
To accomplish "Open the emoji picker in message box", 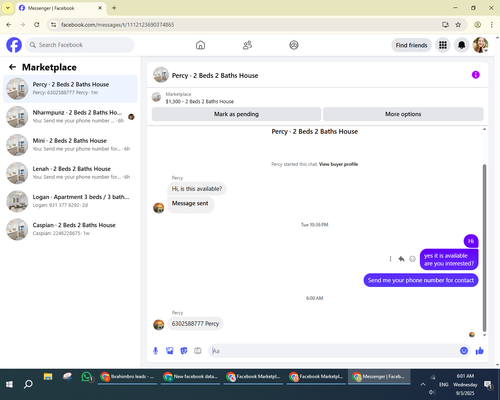I will tap(464, 351).
